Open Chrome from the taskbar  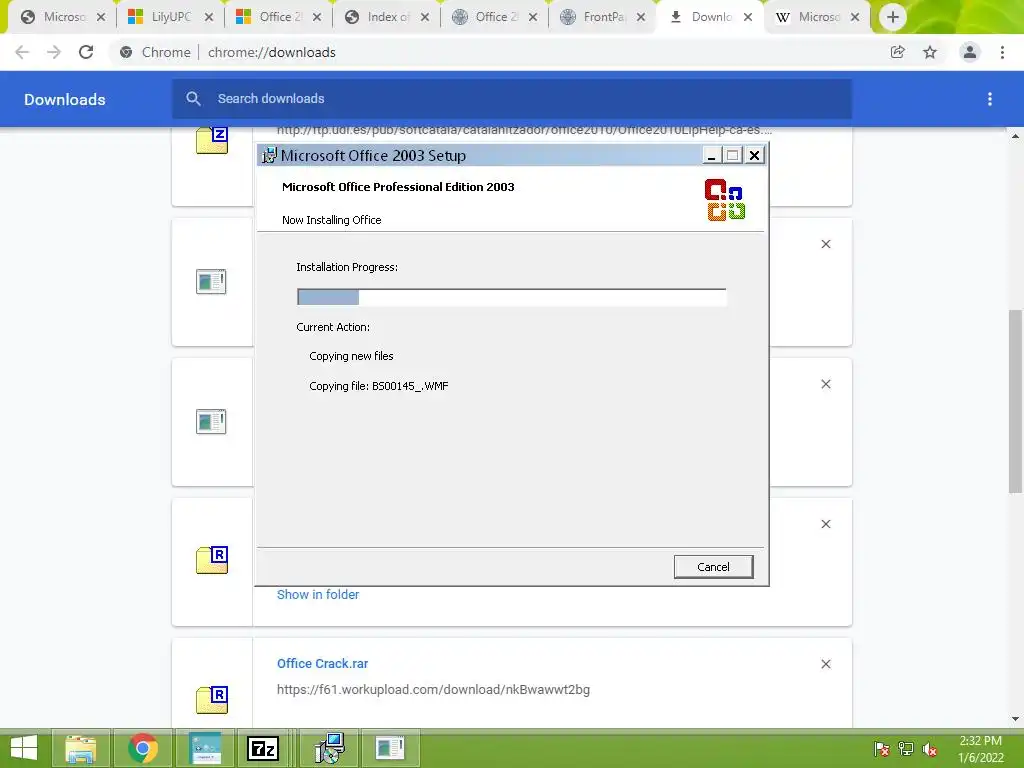tap(143, 748)
